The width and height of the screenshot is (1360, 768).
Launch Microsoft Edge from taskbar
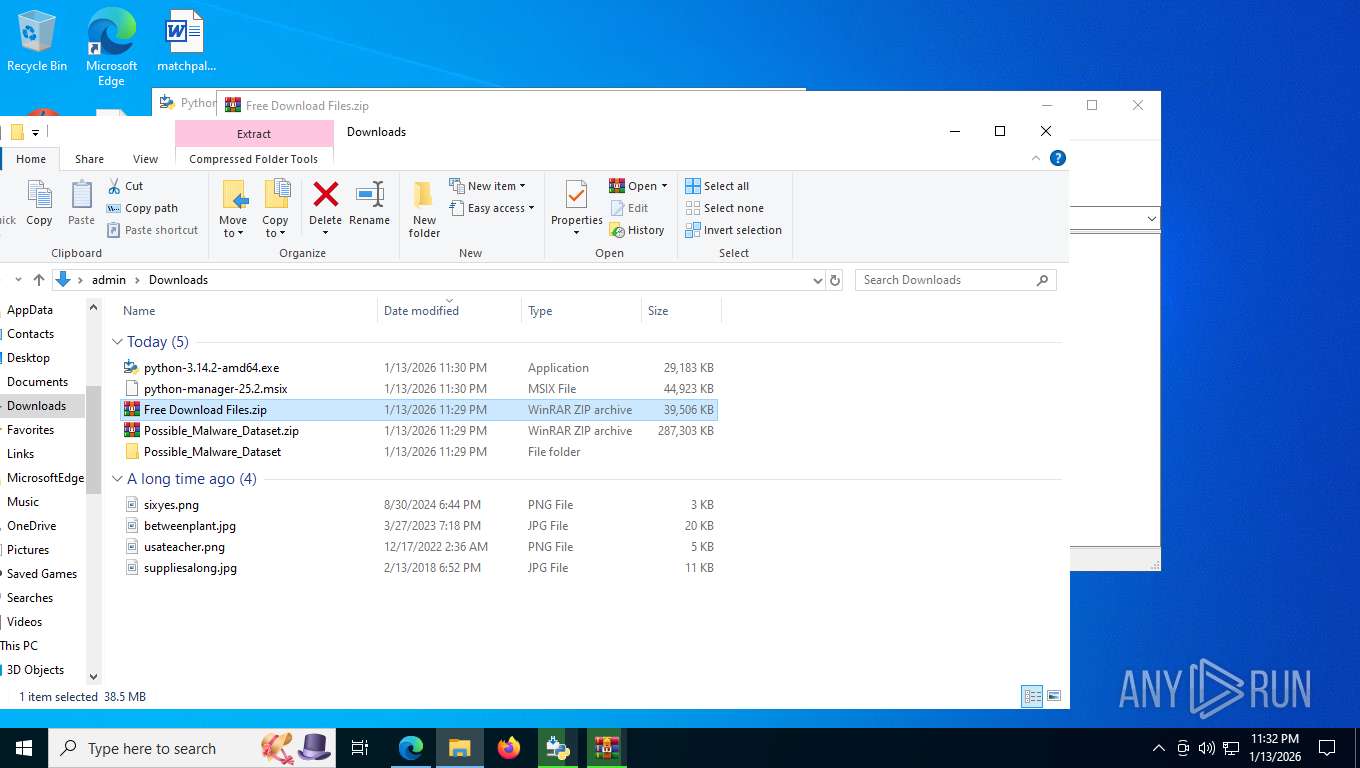tap(410, 748)
